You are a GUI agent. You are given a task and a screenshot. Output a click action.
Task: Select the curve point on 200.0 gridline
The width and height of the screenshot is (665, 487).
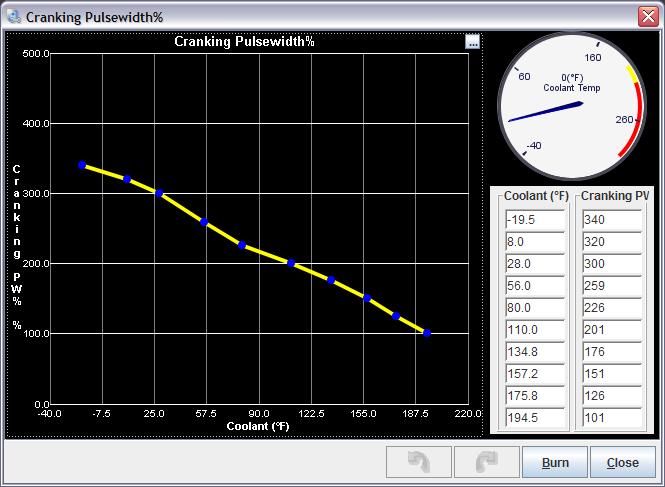(x=291, y=263)
